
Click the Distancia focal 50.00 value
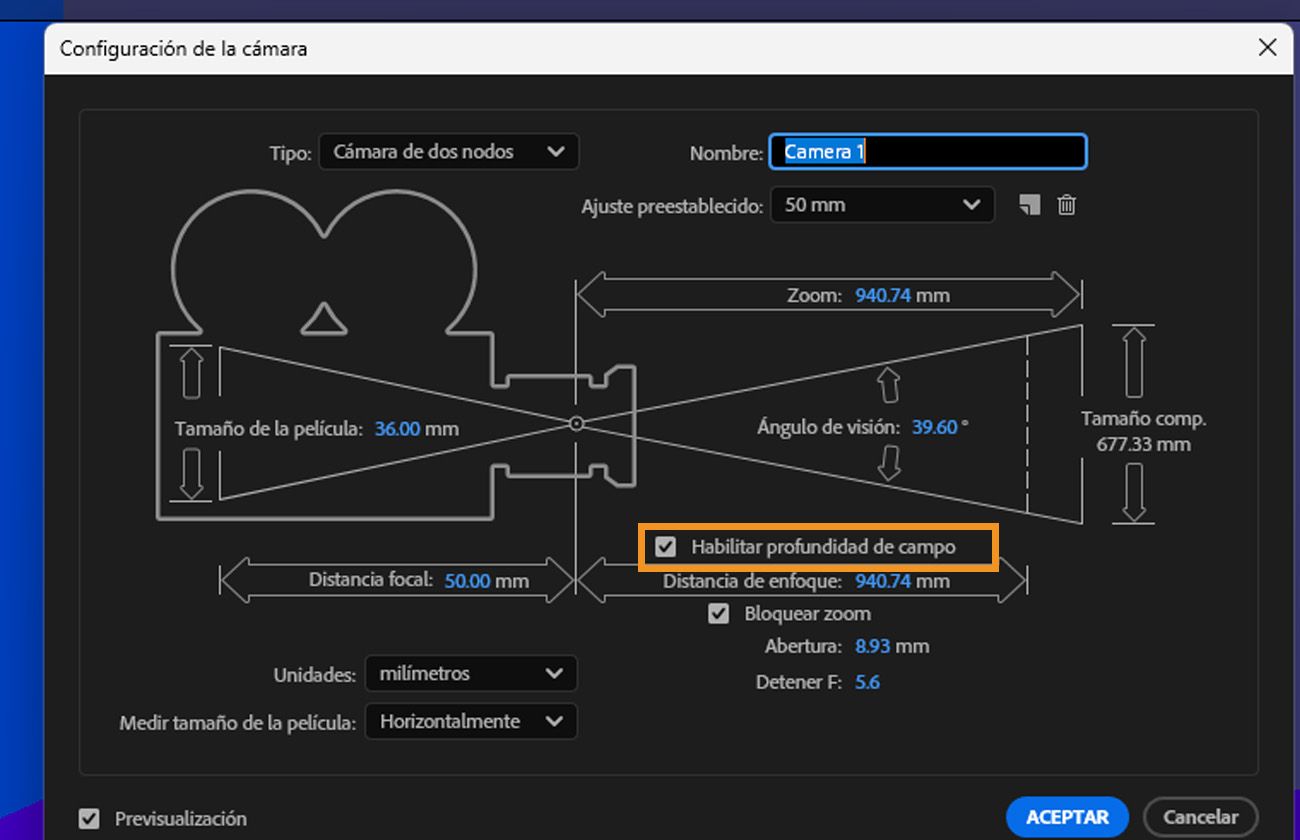tap(467, 580)
